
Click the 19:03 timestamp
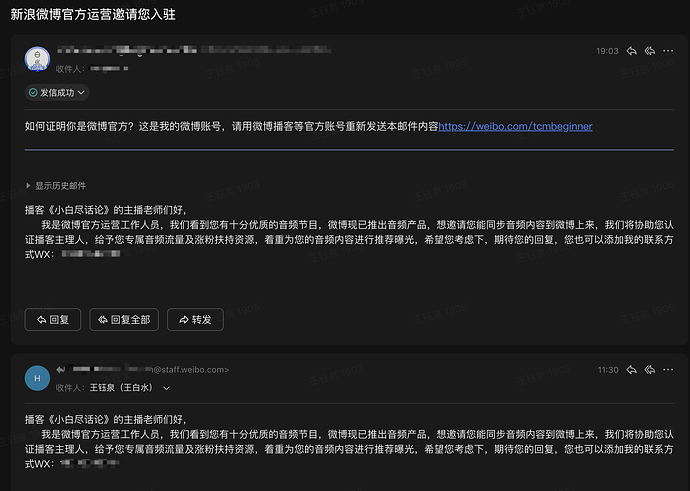pos(607,51)
